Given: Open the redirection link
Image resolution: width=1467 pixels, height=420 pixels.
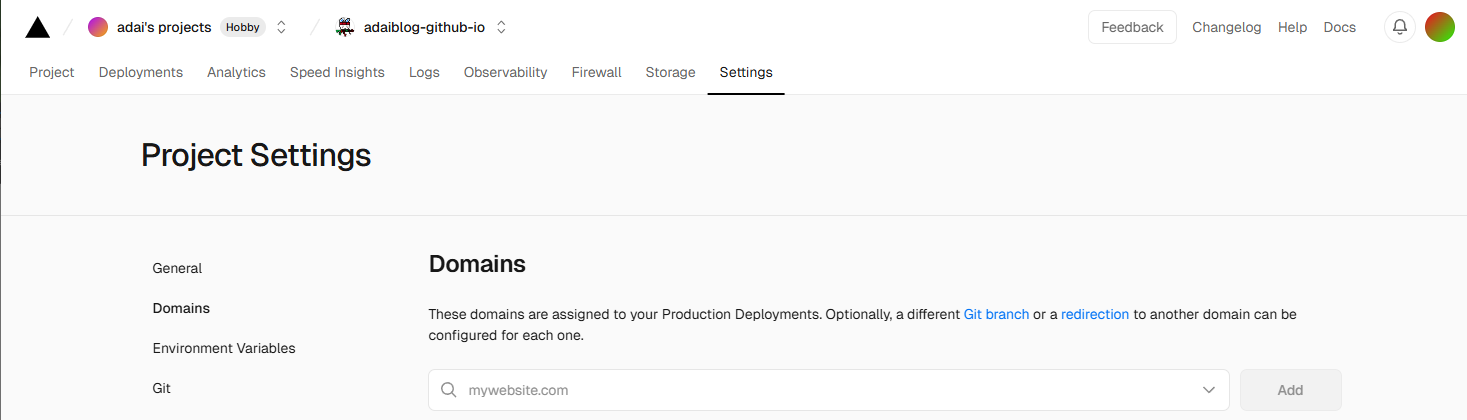Looking at the screenshot, I should (x=1095, y=314).
